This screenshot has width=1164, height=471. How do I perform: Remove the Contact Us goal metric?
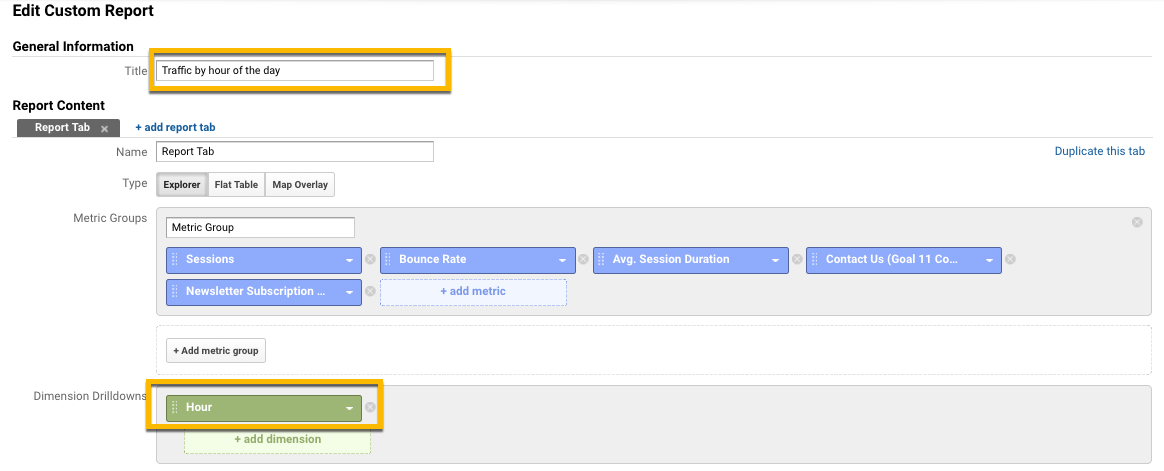(1010, 260)
